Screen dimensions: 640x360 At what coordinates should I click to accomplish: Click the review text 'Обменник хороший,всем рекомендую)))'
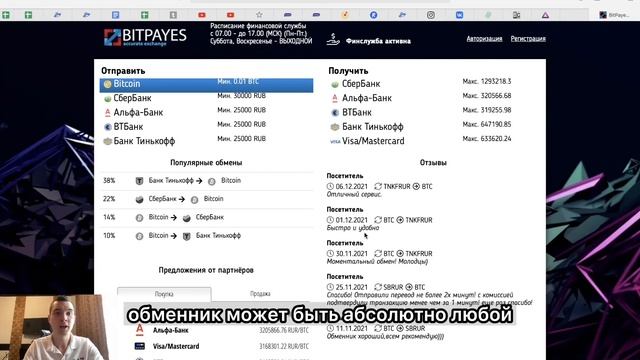coord(385,336)
